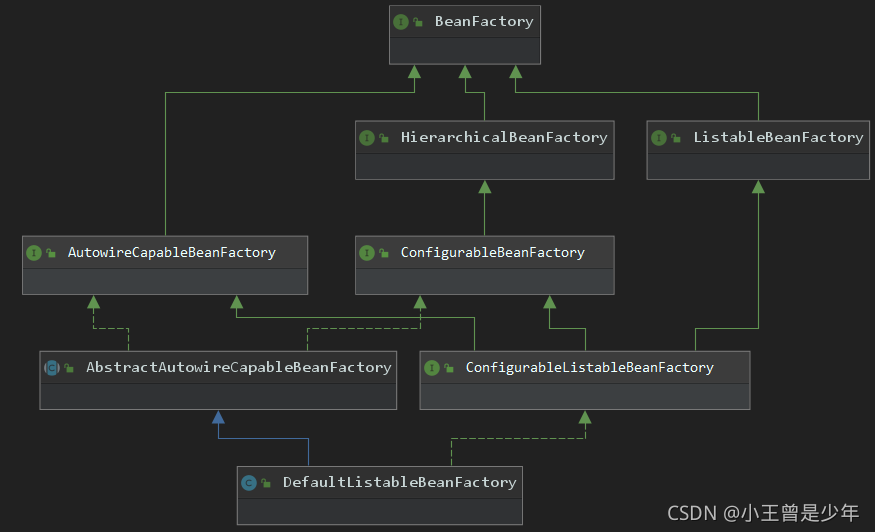Click the interface icon of ConfigurableBeanFactory

[367, 253]
